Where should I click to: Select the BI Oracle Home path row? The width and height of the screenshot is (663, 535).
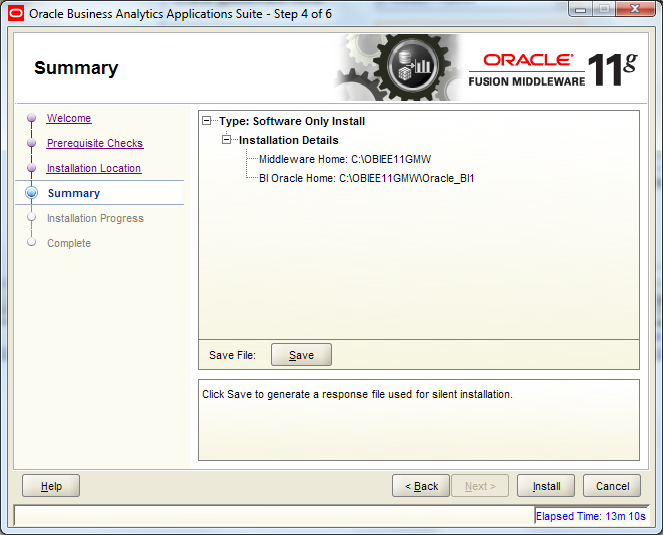pyautogui.click(x=367, y=178)
